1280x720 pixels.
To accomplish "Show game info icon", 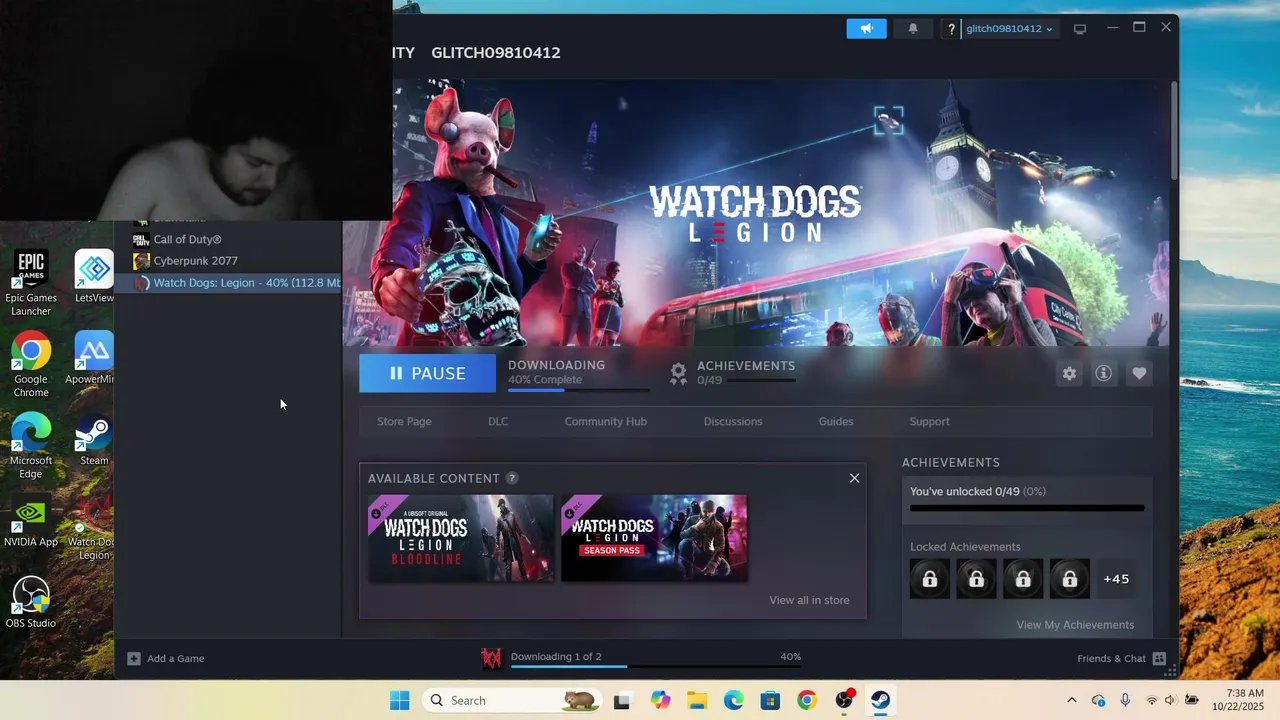I will tap(1103, 373).
